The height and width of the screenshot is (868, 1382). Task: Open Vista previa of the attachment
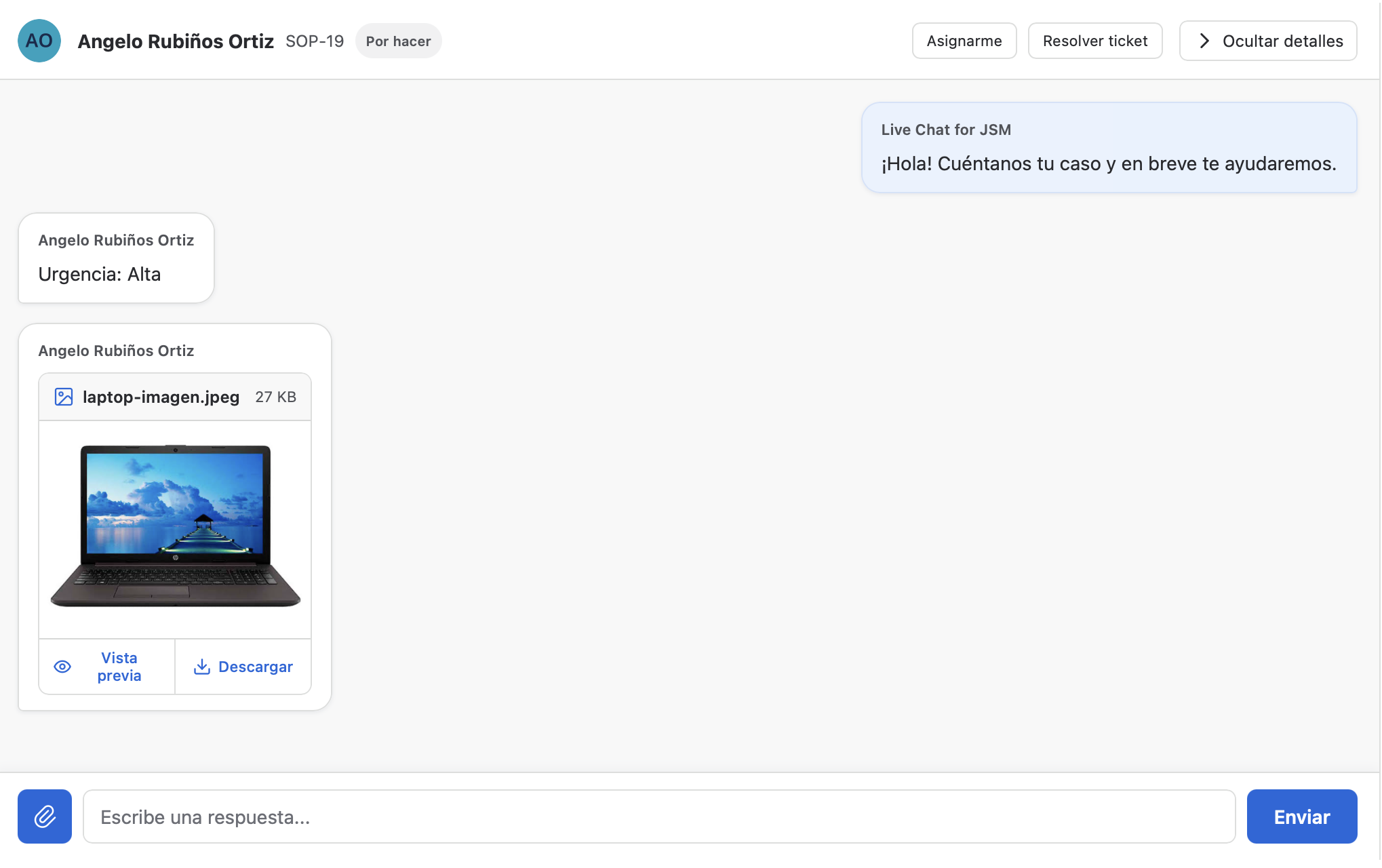coord(107,667)
